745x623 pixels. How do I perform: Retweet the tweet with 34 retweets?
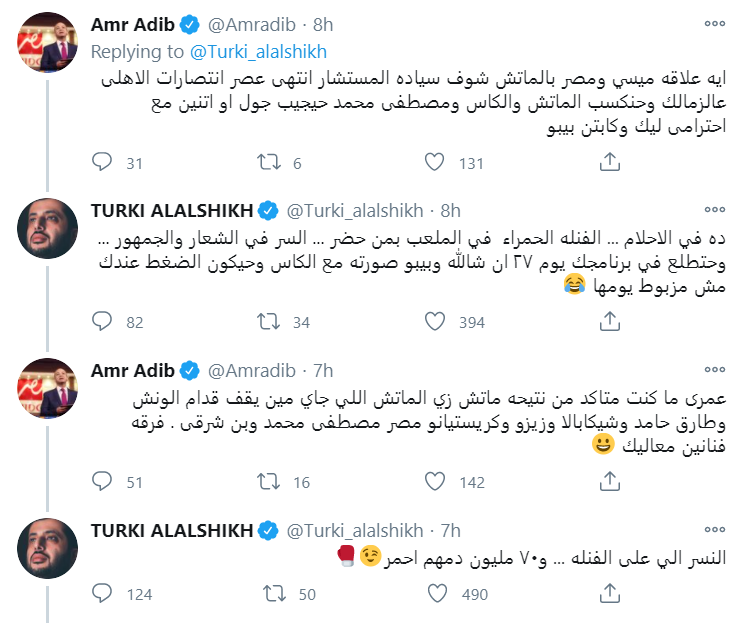[269, 321]
